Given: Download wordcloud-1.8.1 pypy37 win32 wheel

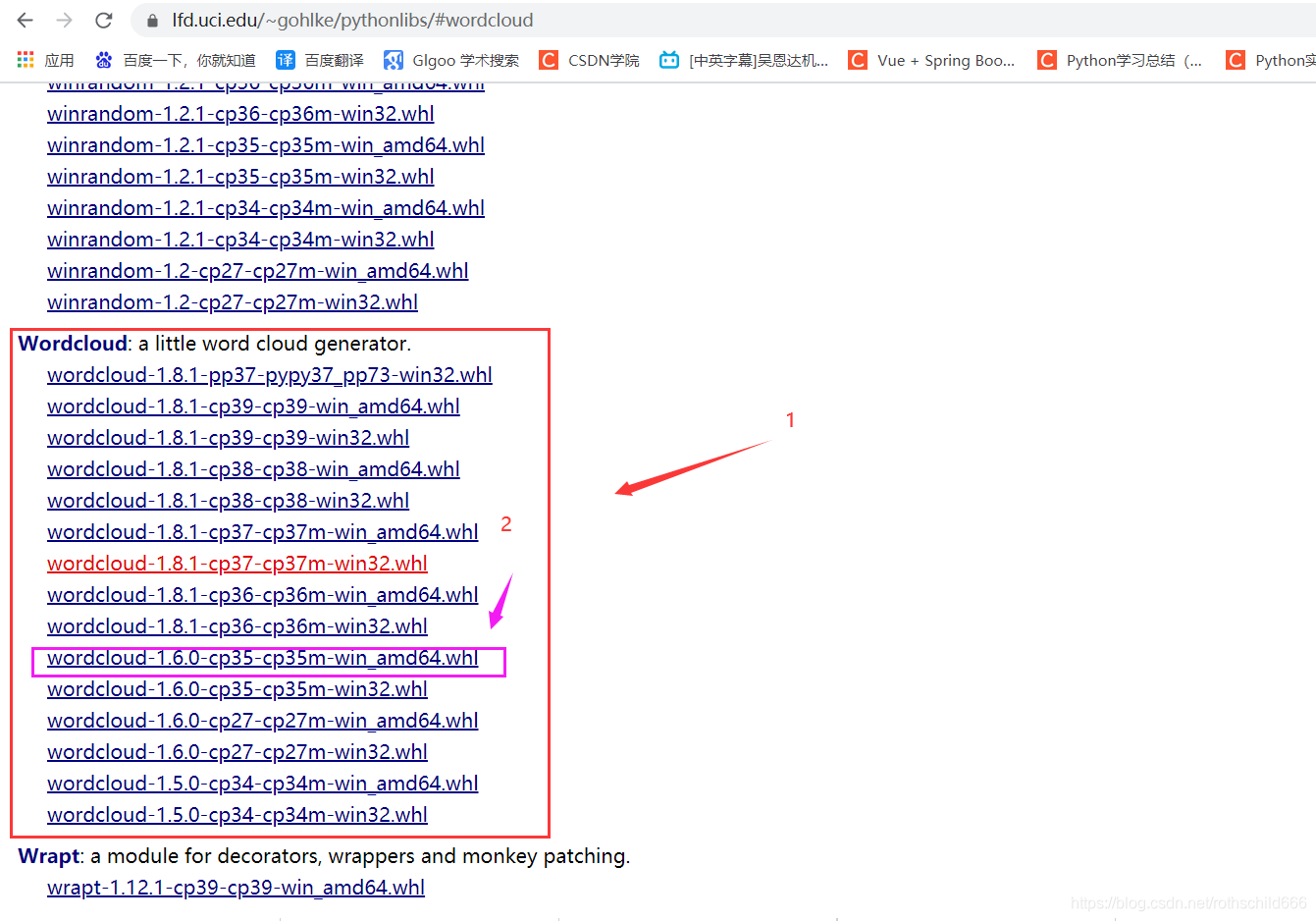Looking at the screenshot, I should click(x=270, y=375).
